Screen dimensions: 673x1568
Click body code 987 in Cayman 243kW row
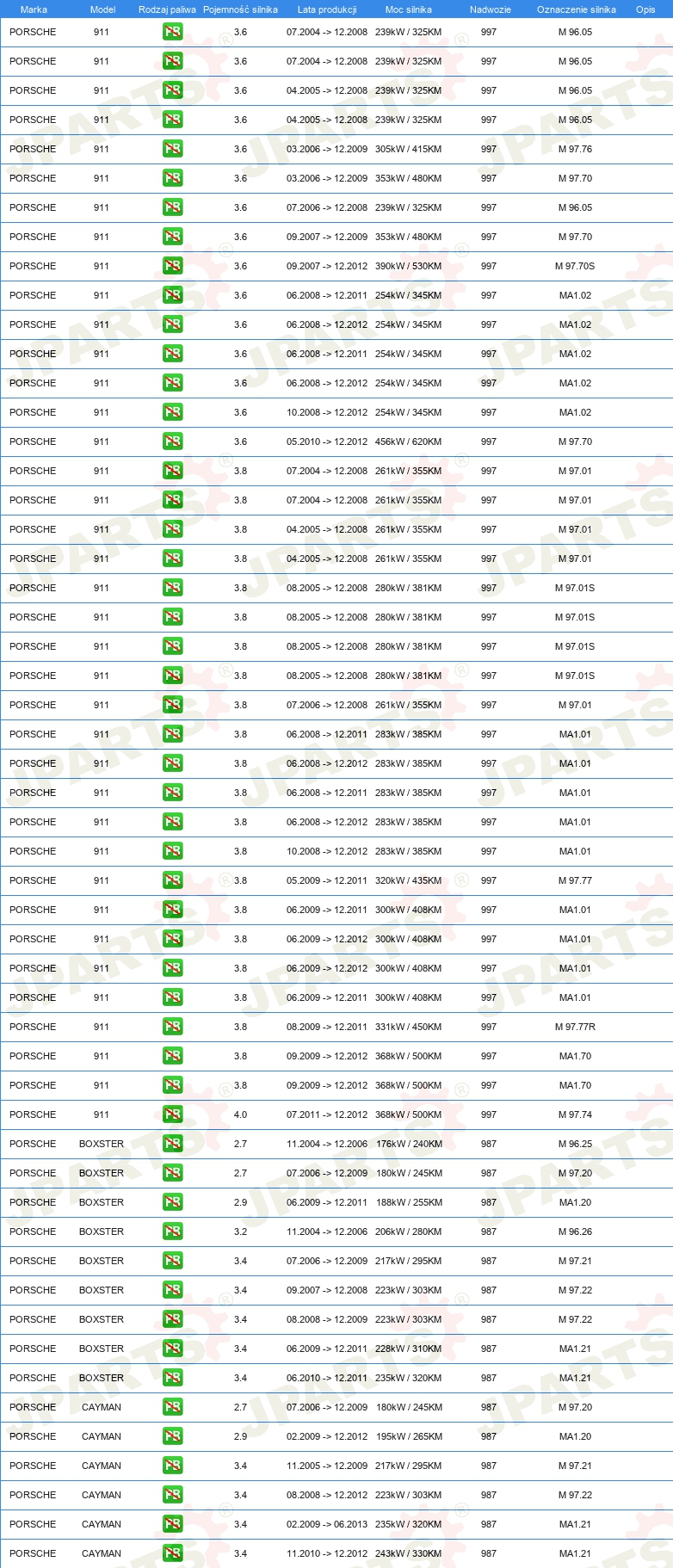(489, 1553)
